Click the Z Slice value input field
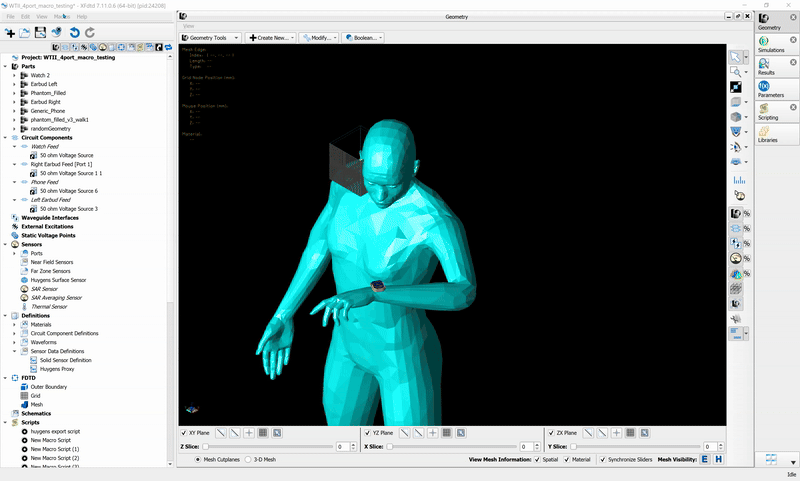The image size is (800, 481). click(342, 447)
